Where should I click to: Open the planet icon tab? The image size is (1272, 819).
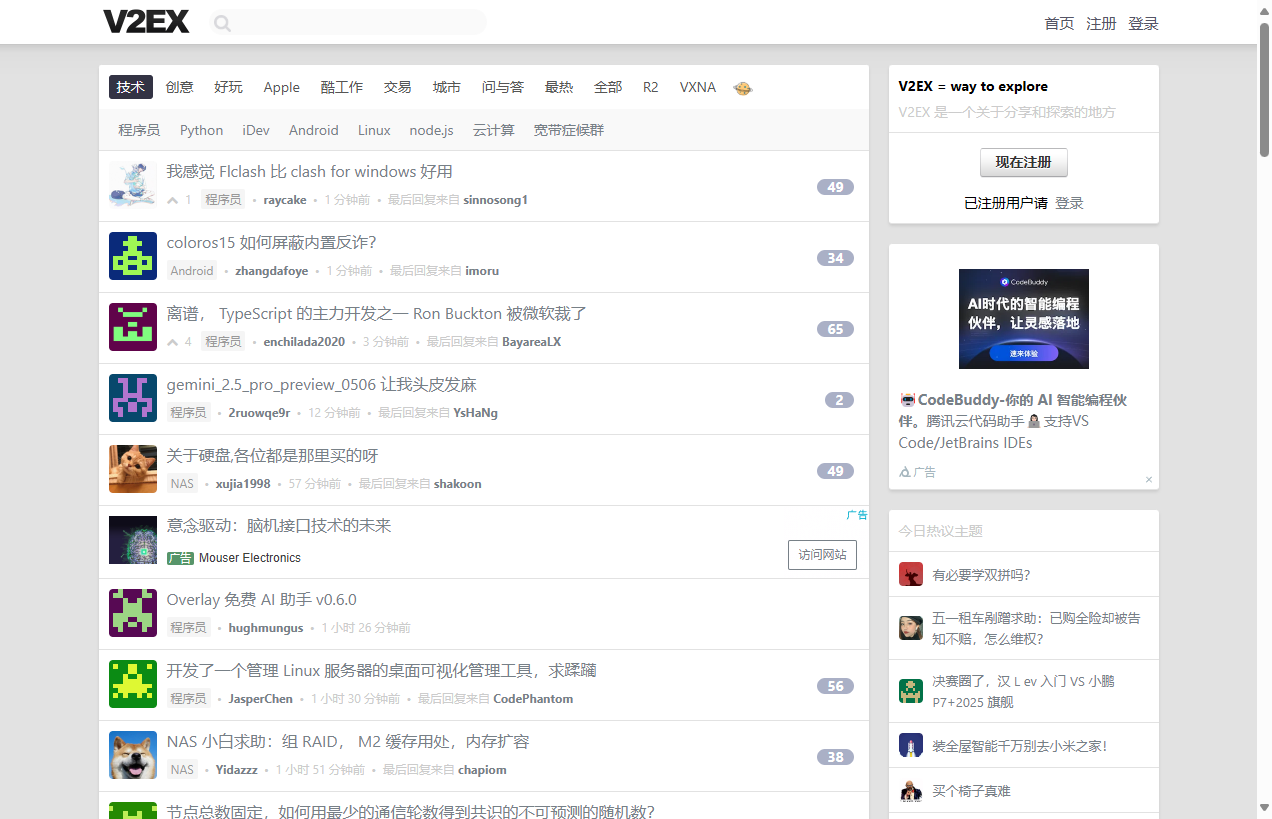point(743,88)
